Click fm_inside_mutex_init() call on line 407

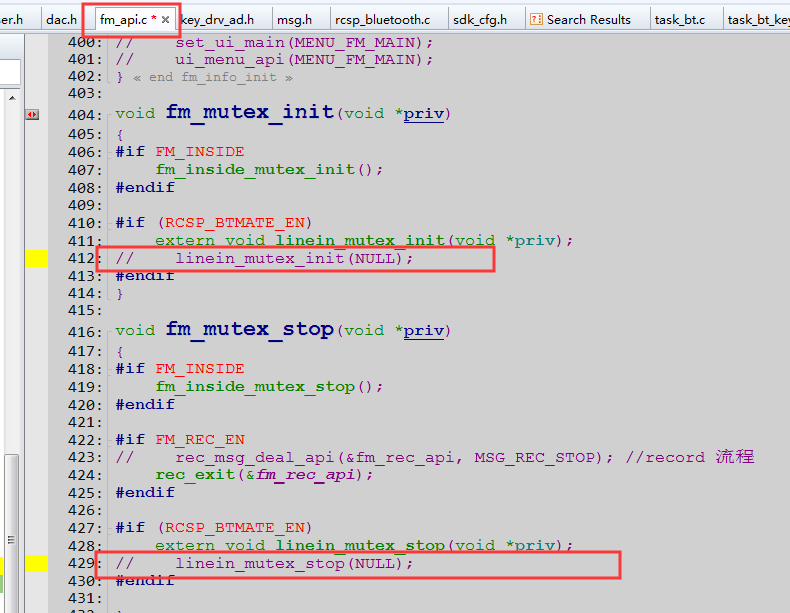click(x=269, y=170)
